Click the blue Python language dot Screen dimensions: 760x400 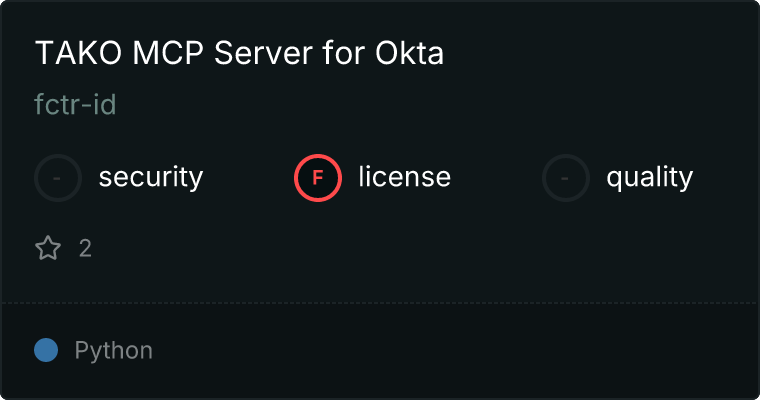point(46,350)
